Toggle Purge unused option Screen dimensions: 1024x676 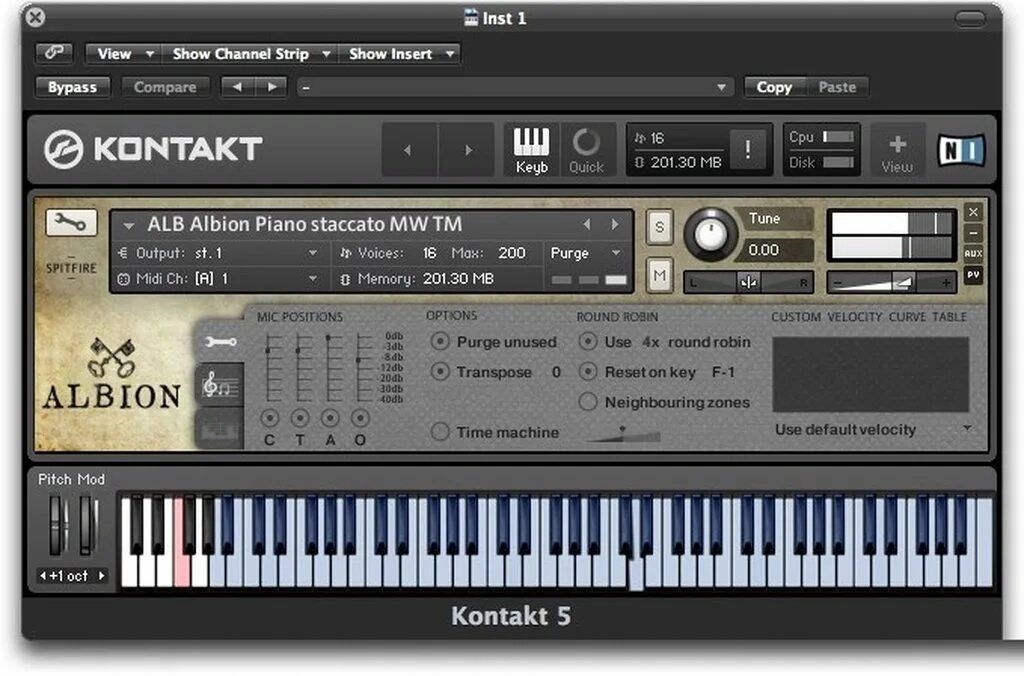pos(440,341)
